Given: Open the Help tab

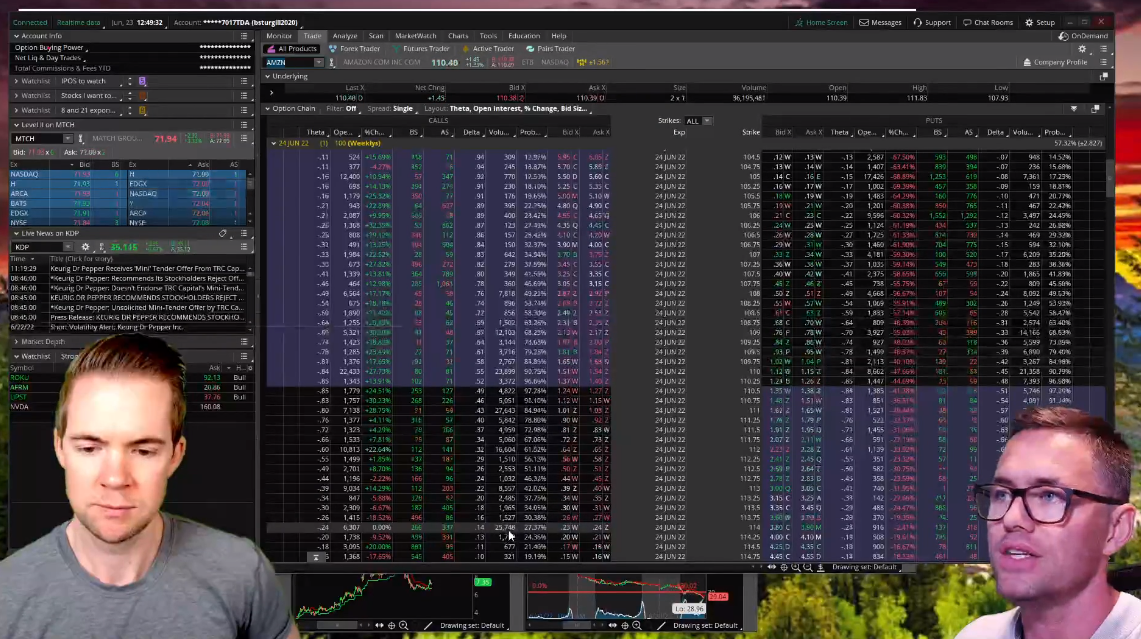Looking at the screenshot, I should 559,36.
